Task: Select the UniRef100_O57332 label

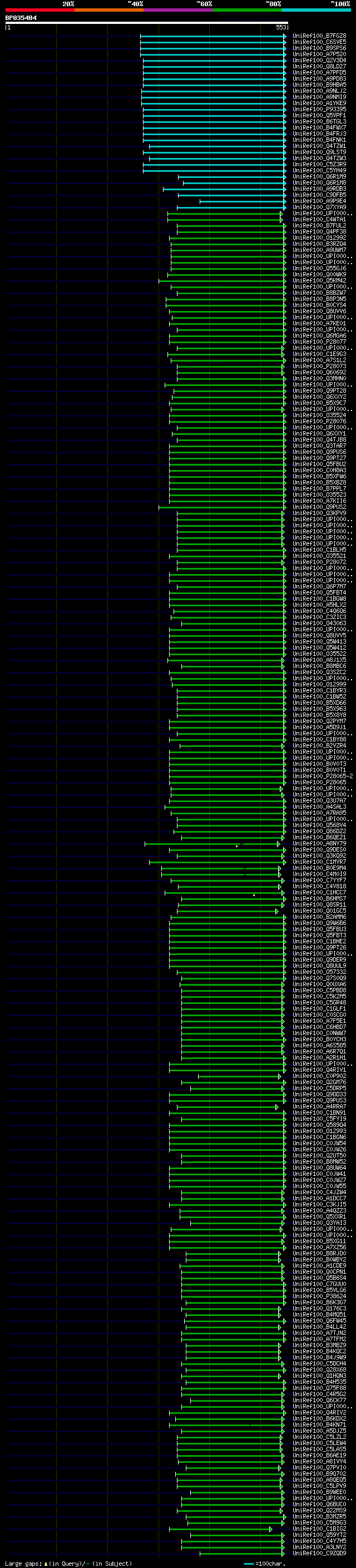Action: tap(319, 972)
